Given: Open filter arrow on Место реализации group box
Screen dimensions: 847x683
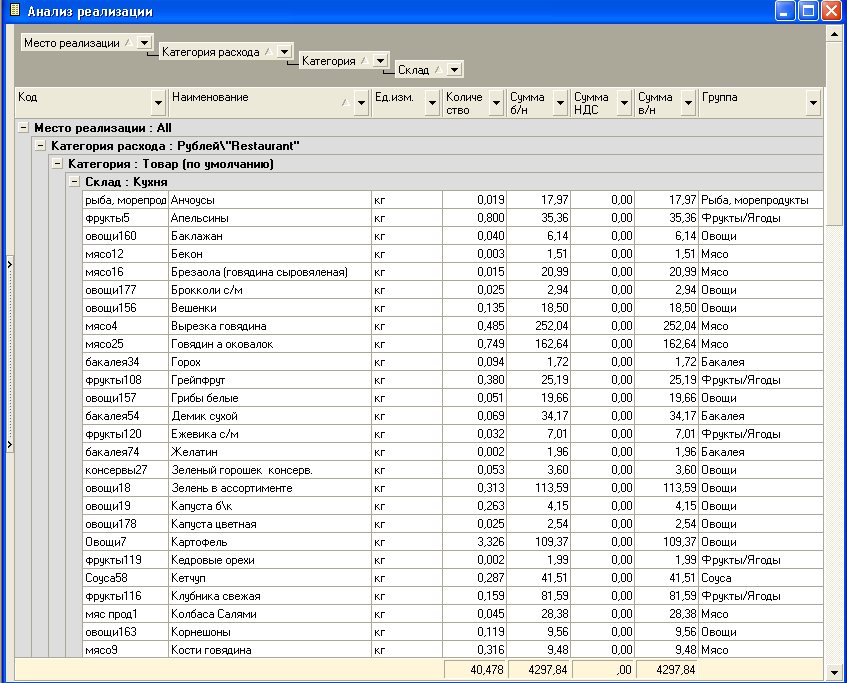Looking at the screenshot, I should (x=145, y=43).
